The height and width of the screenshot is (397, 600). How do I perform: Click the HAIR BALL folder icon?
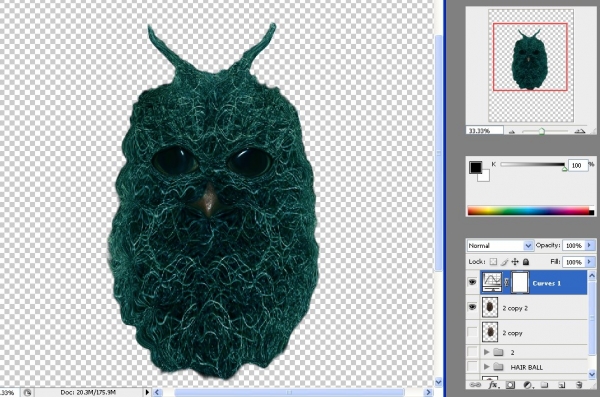point(498,367)
